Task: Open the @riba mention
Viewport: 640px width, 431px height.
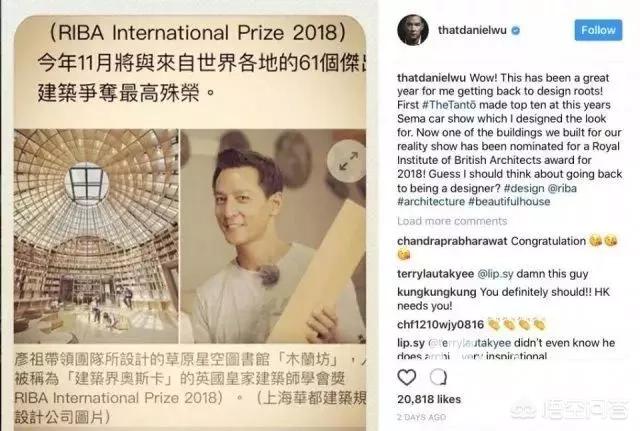Action: (x=562, y=188)
